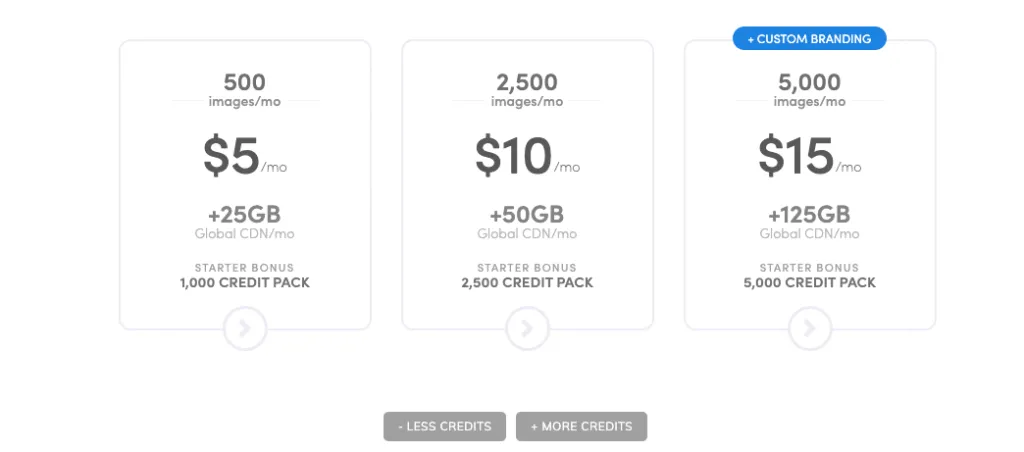Click the +50GB Global CDN text
Viewport: 1024px width, 452px height.
point(527,222)
